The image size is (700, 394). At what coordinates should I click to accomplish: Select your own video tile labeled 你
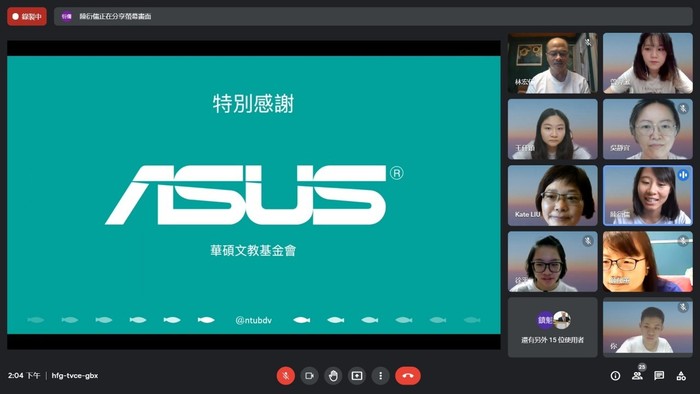(x=648, y=327)
